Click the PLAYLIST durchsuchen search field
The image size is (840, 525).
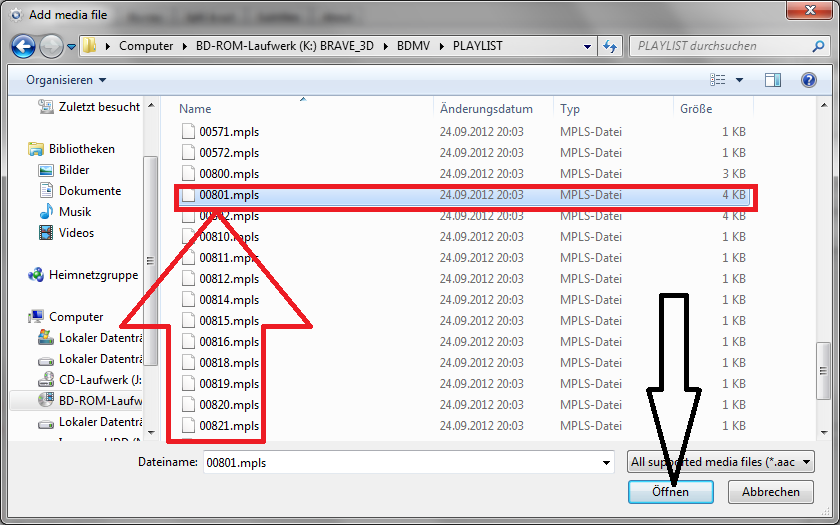coord(720,46)
